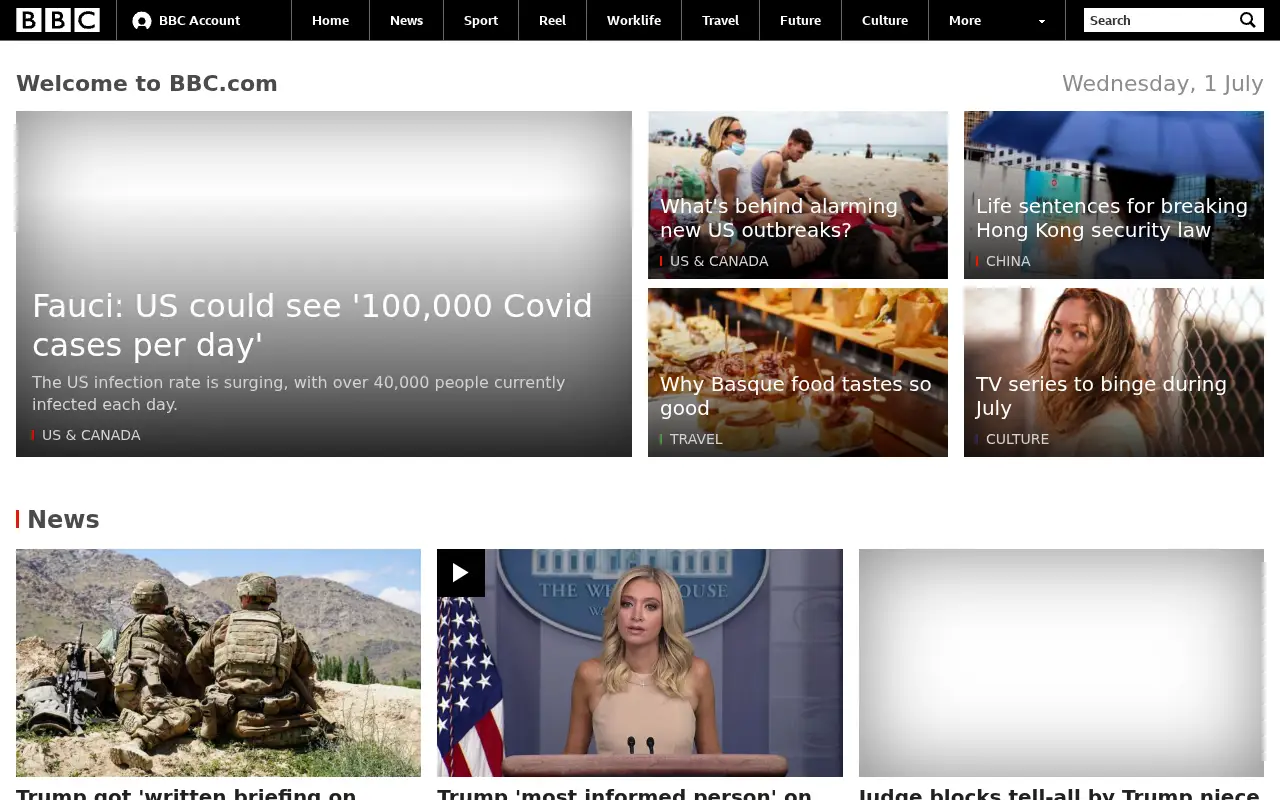Open 'Why Basque food tastes so good' article
The width and height of the screenshot is (1280, 800).
coord(795,396)
